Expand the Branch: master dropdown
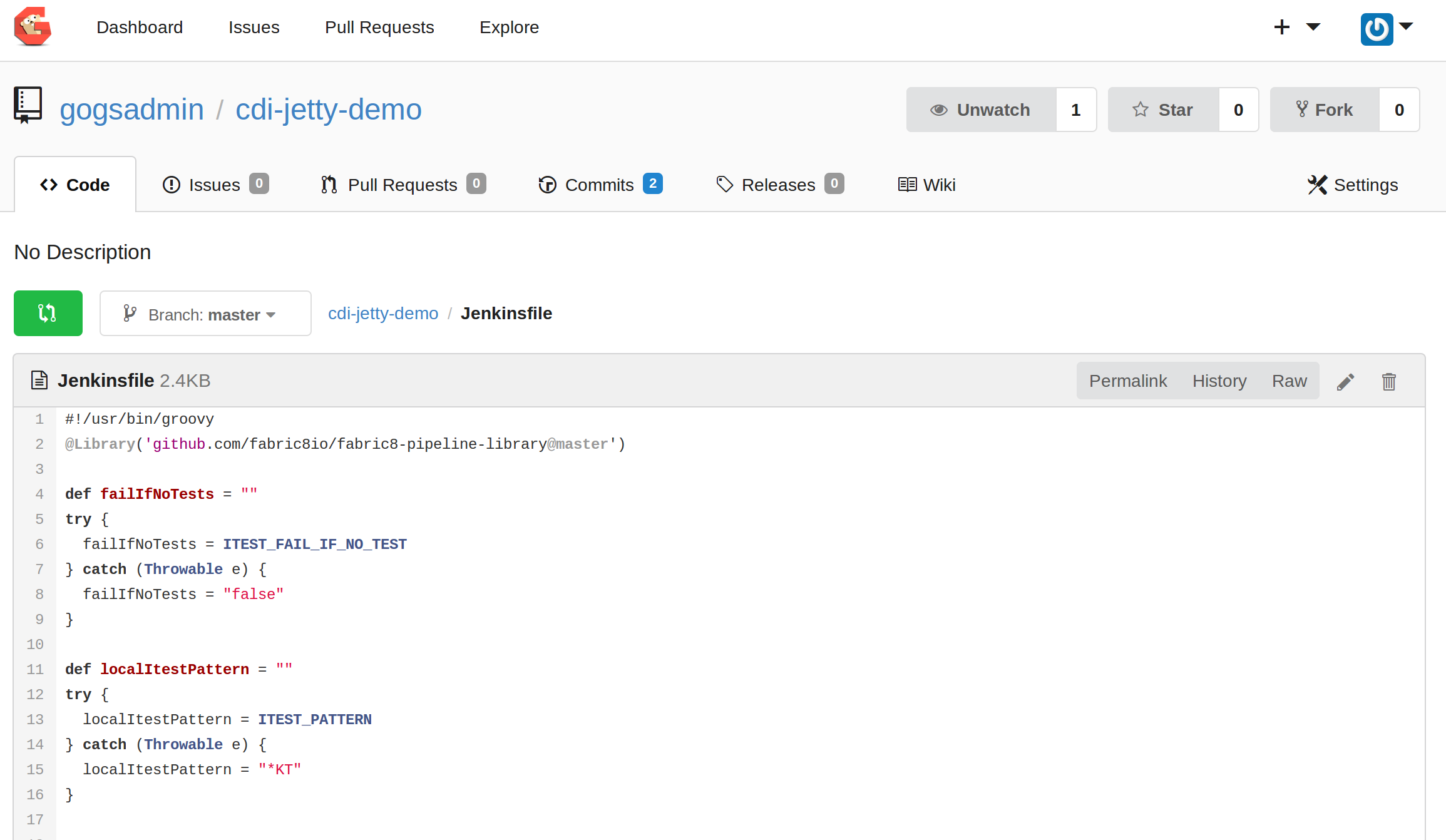Viewport: 1446px width, 840px height. (x=205, y=314)
